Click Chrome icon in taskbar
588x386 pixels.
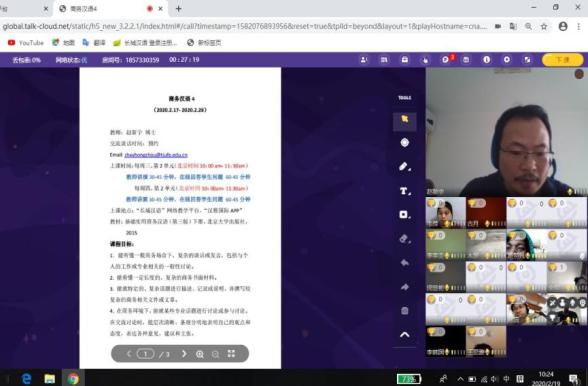coord(73,378)
